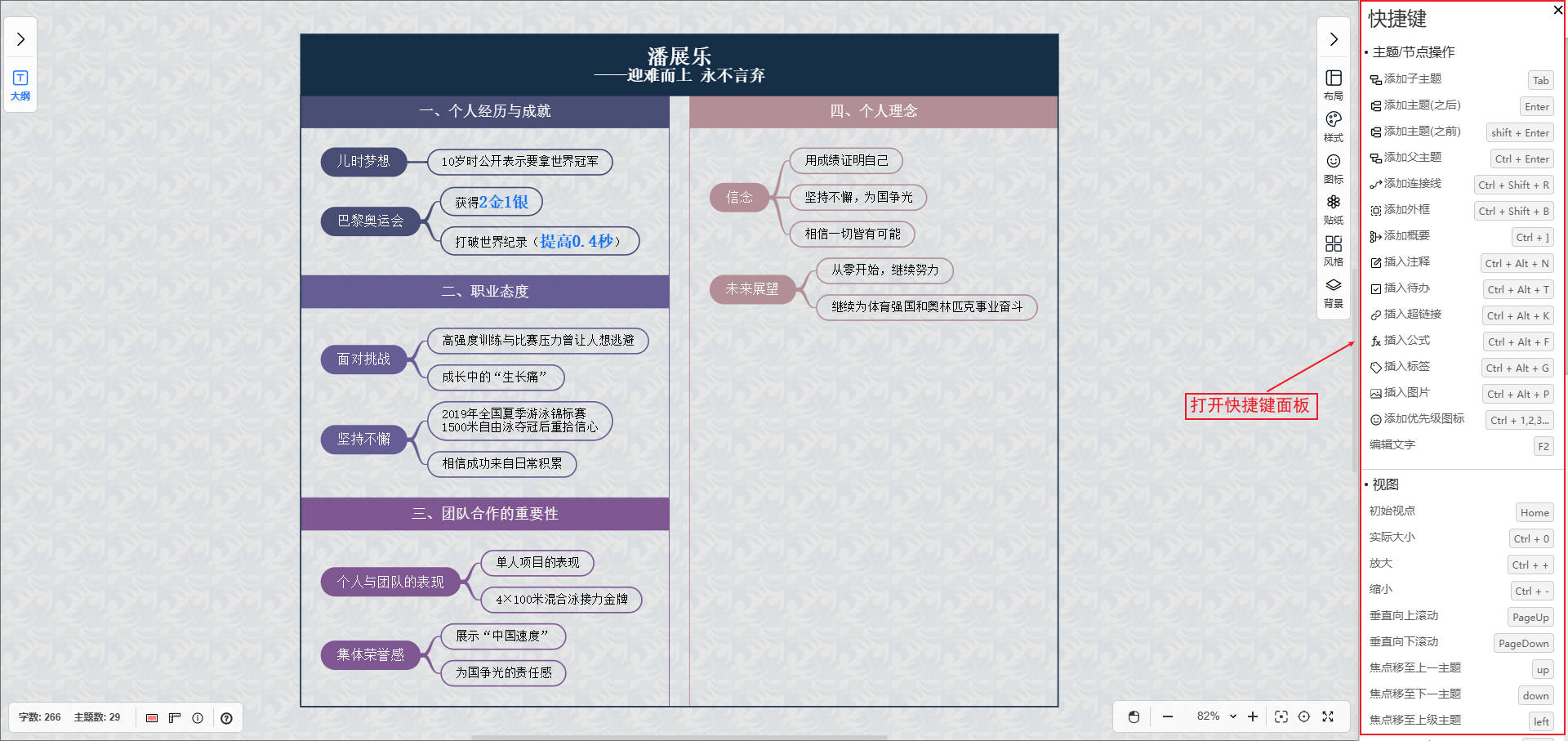Click the question mark help icon
The height and width of the screenshot is (741, 1568).
click(226, 718)
